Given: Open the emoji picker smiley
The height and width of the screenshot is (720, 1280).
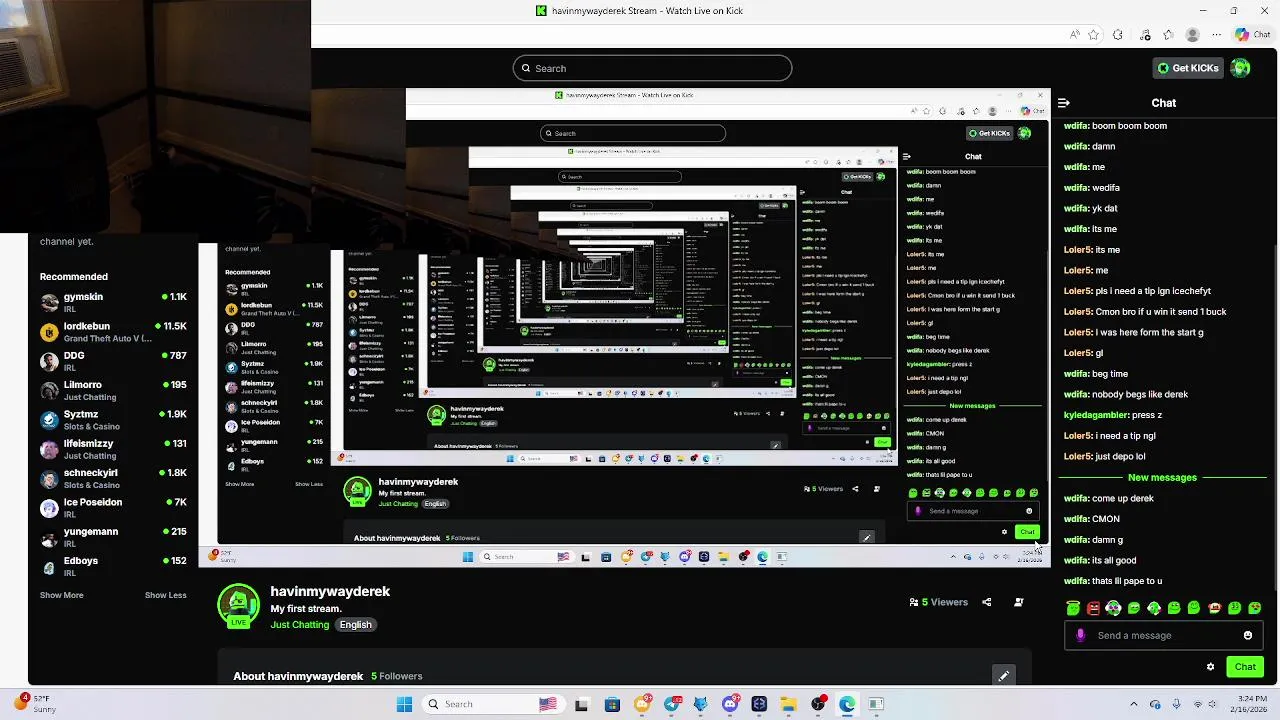Looking at the screenshot, I should click(x=1247, y=635).
